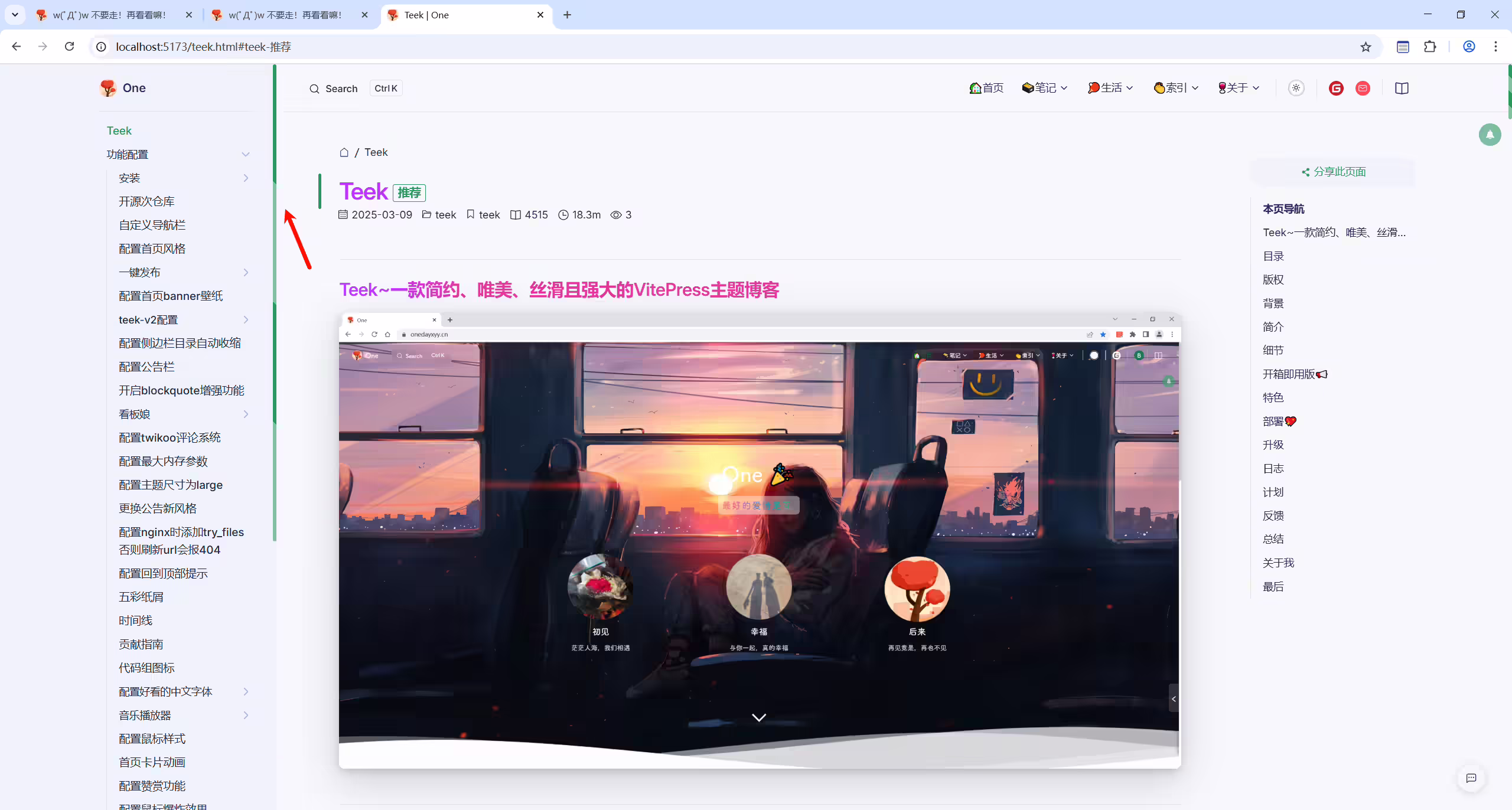Viewport: 1512px width, 810px height.
Task: Expand the 音乐播放器 sidebar item
Action: coord(246,716)
